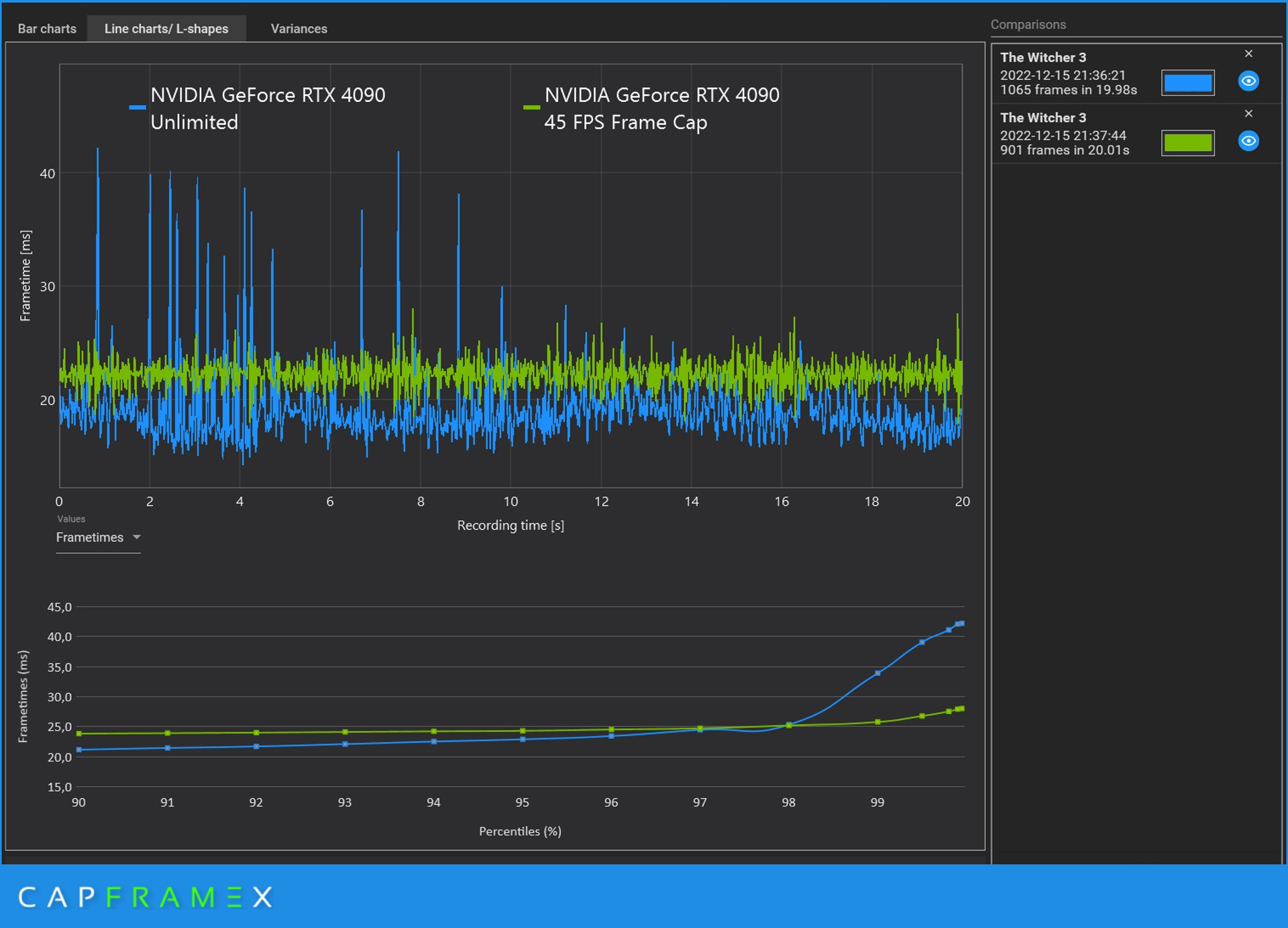This screenshot has width=1288, height=928.
Task: Click the blue data point at 99th percentile
Action: pyautogui.click(x=877, y=673)
